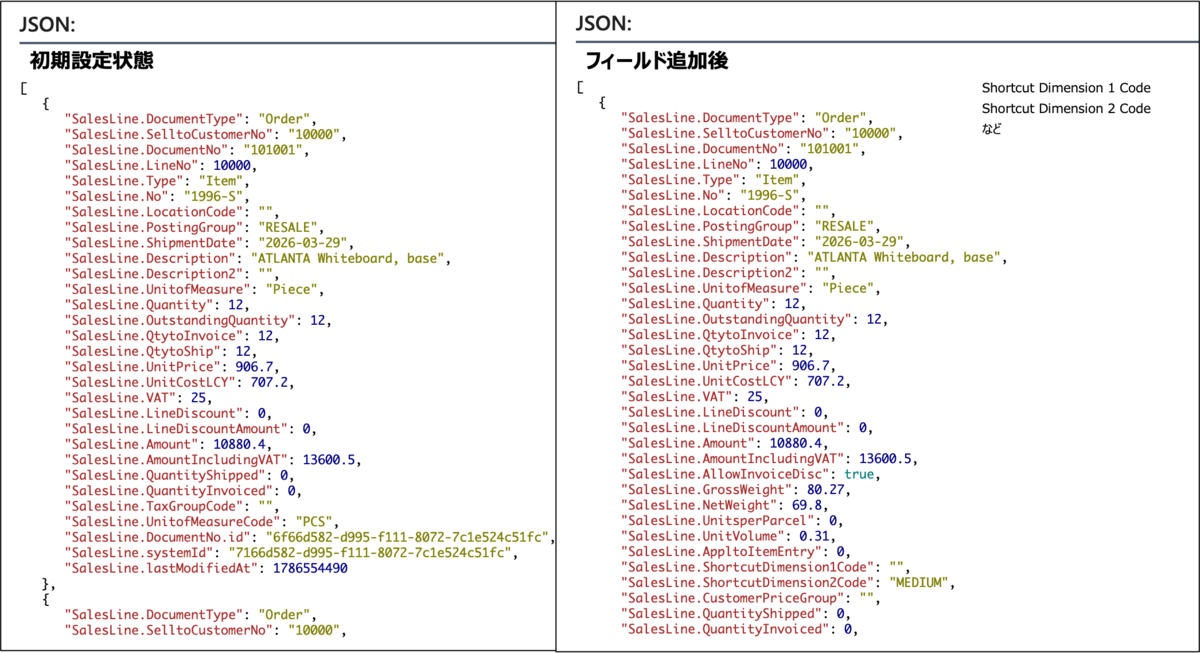Click "SalesLine.LineNo" in 初期設定状態 panel
This screenshot has height=653, width=1200.
tap(132, 165)
